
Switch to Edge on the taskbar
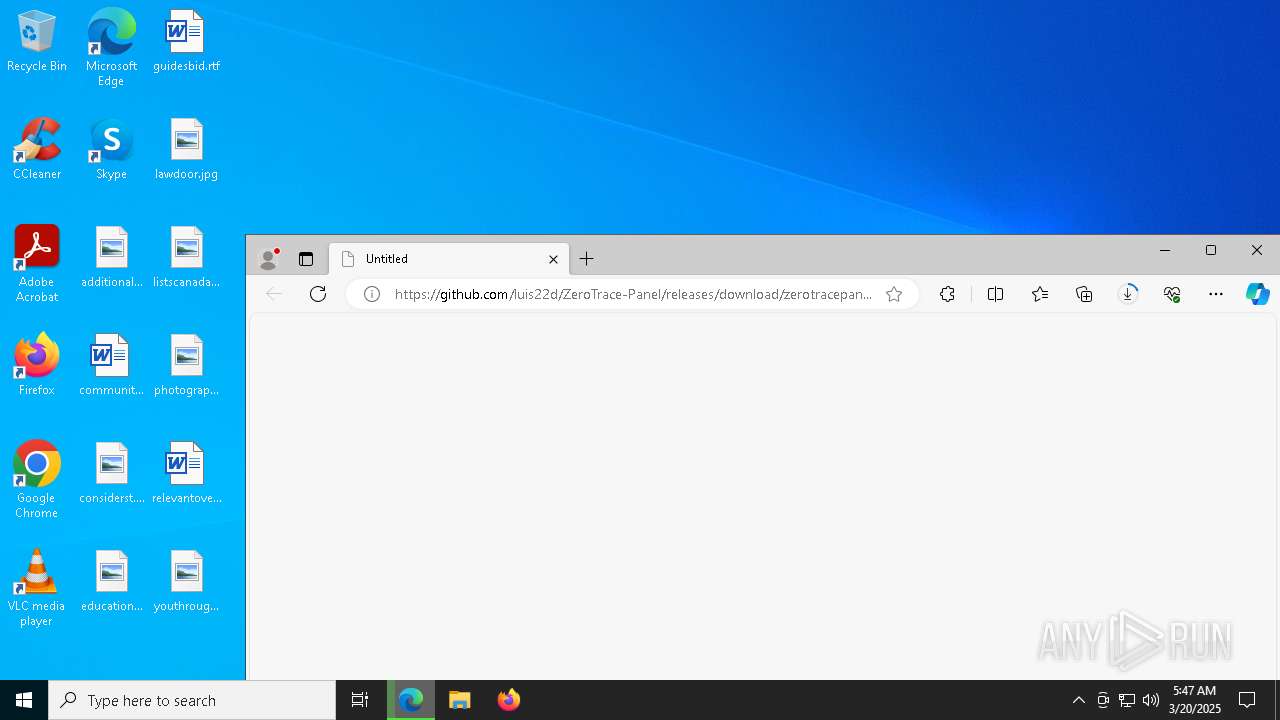click(x=411, y=700)
